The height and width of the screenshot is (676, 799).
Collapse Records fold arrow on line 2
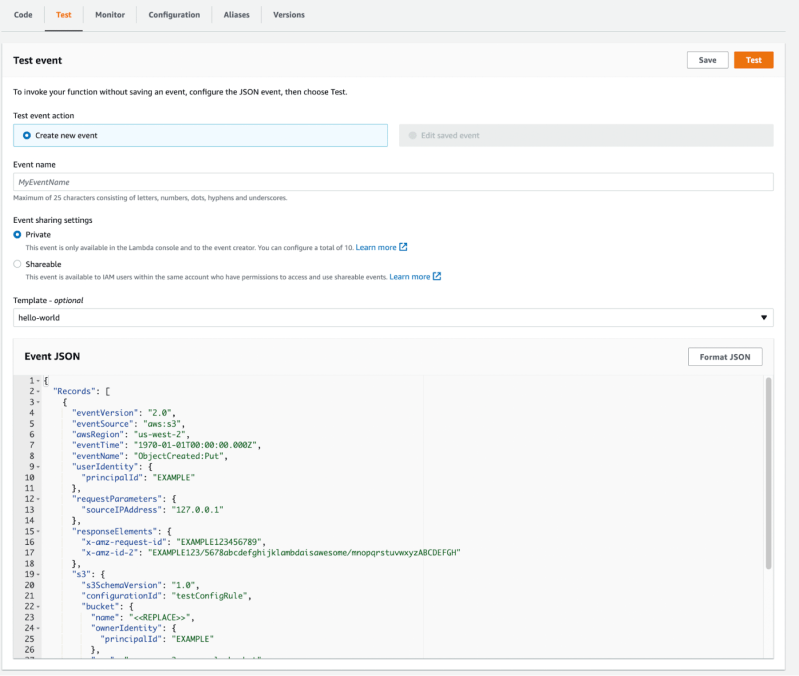click(38, 392)
